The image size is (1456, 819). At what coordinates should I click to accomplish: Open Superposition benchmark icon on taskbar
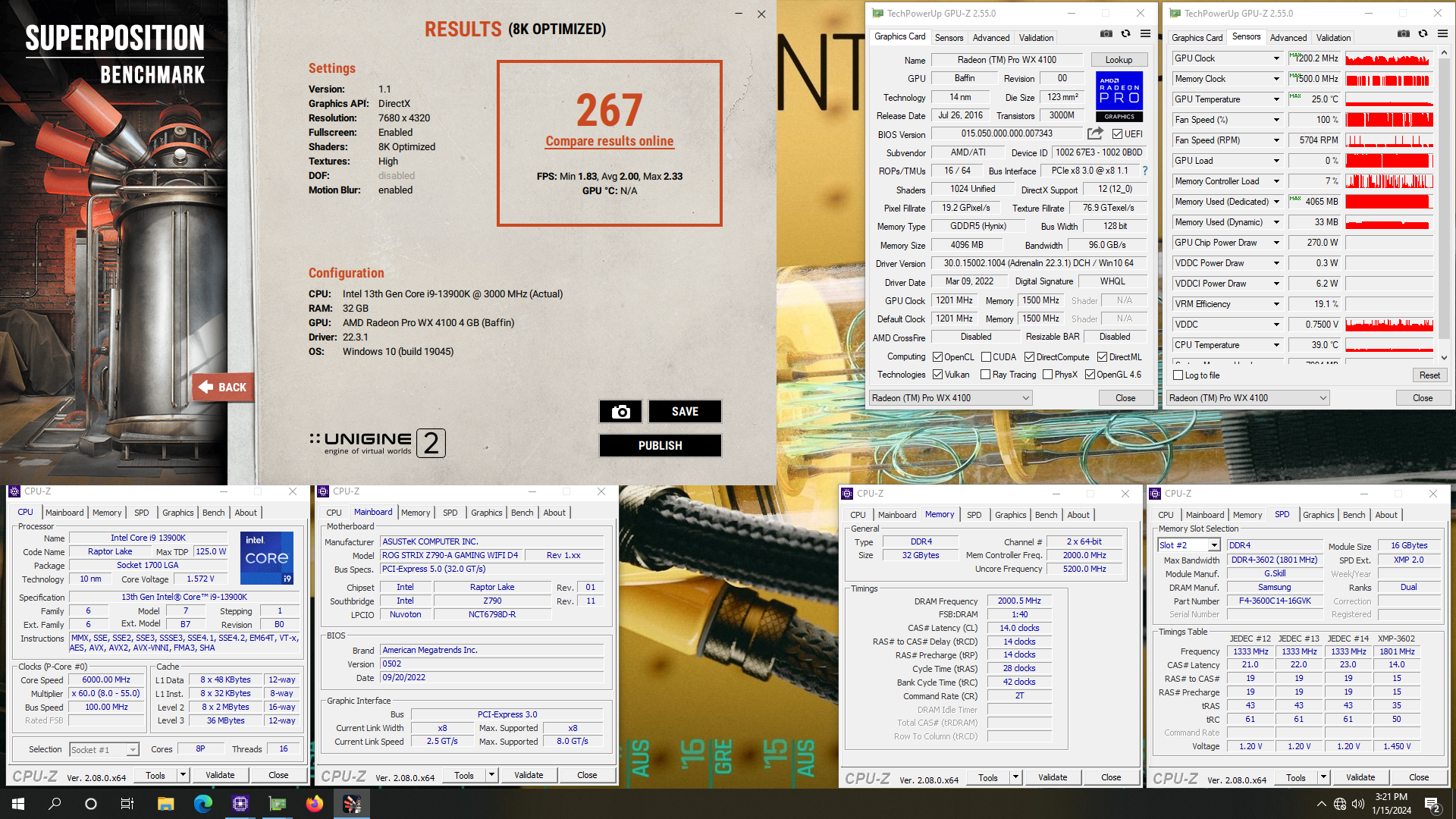[352, 804]
